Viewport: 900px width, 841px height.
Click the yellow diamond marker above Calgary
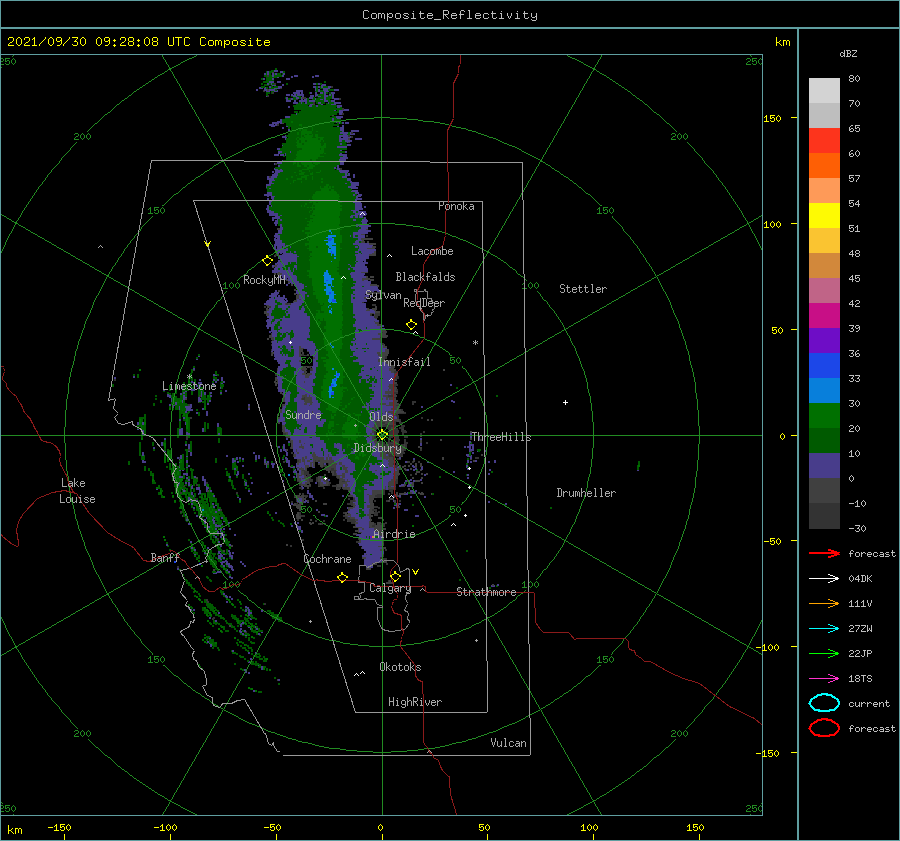click(x=395, y=576)
